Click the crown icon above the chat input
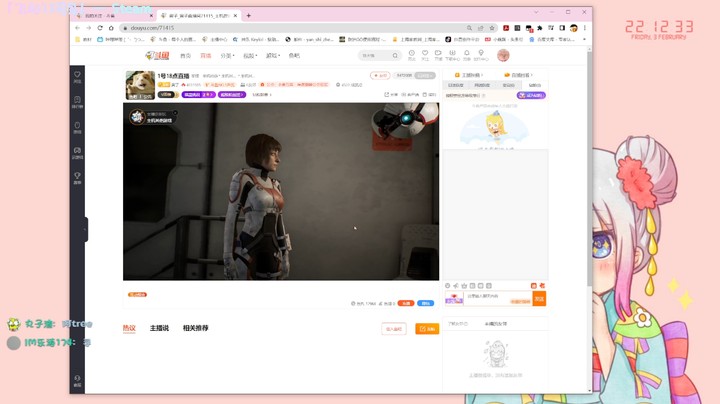The height and width of the screenshot is (404, 720). 464,286
